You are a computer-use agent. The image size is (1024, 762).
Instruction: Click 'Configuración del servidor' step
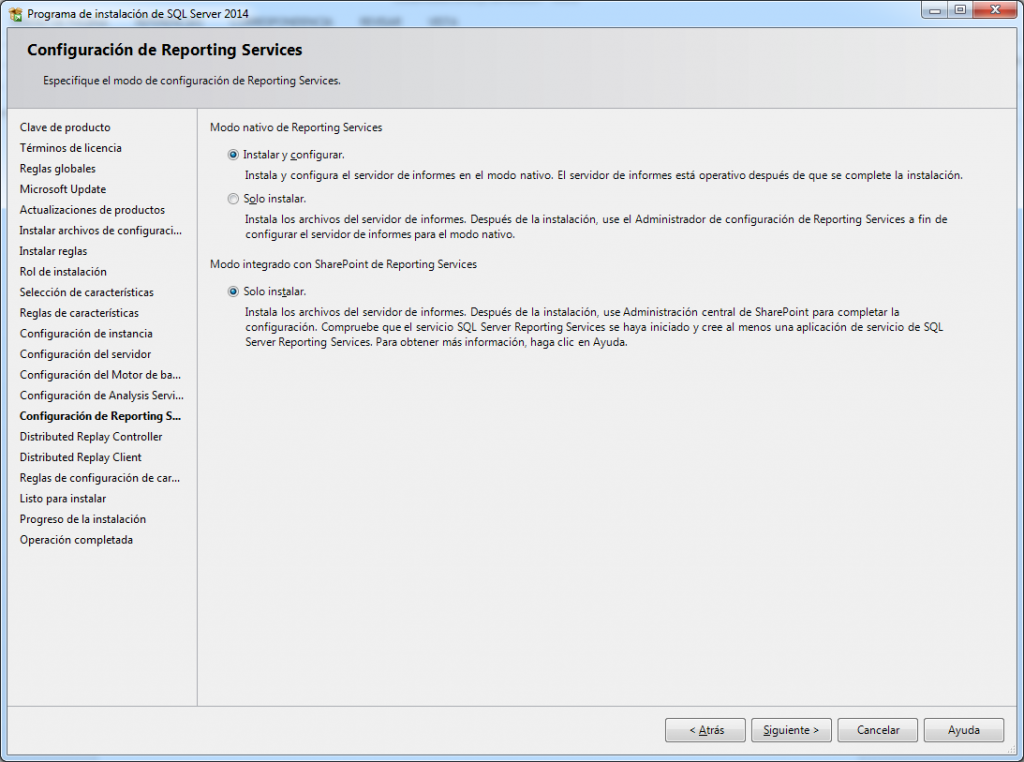(x=85, y=354)
